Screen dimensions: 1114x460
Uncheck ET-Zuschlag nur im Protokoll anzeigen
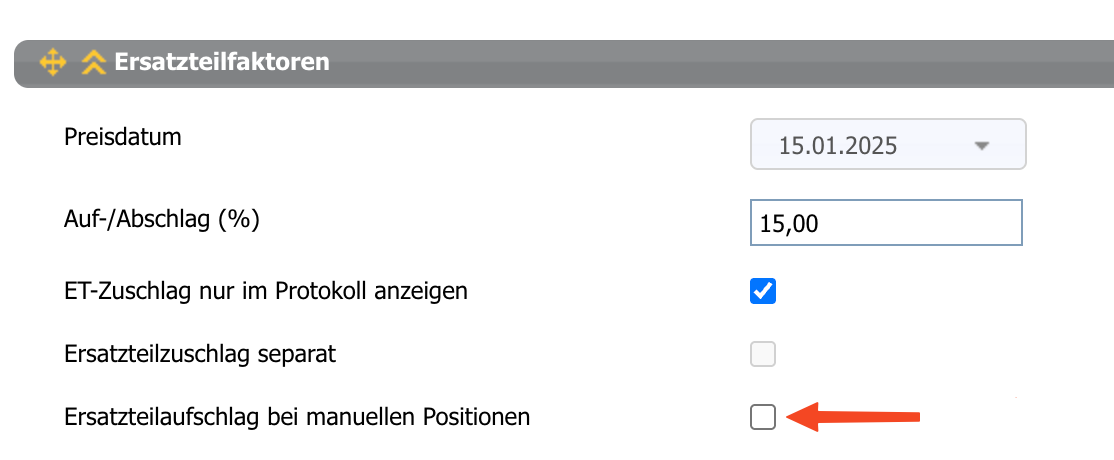pos(763,291)
